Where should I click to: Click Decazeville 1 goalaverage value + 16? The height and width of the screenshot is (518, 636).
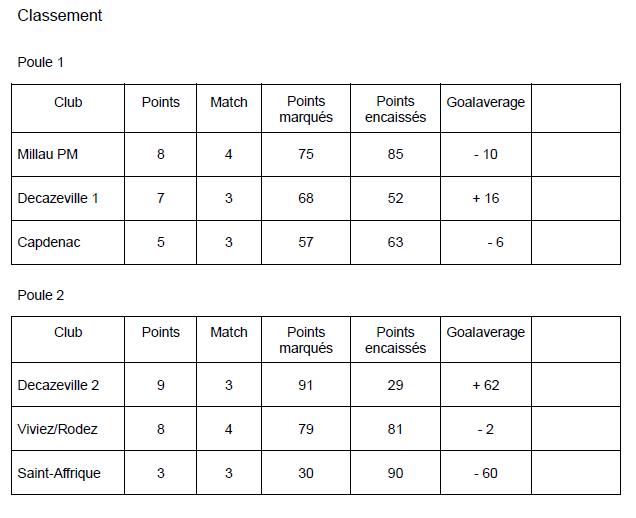485,198
